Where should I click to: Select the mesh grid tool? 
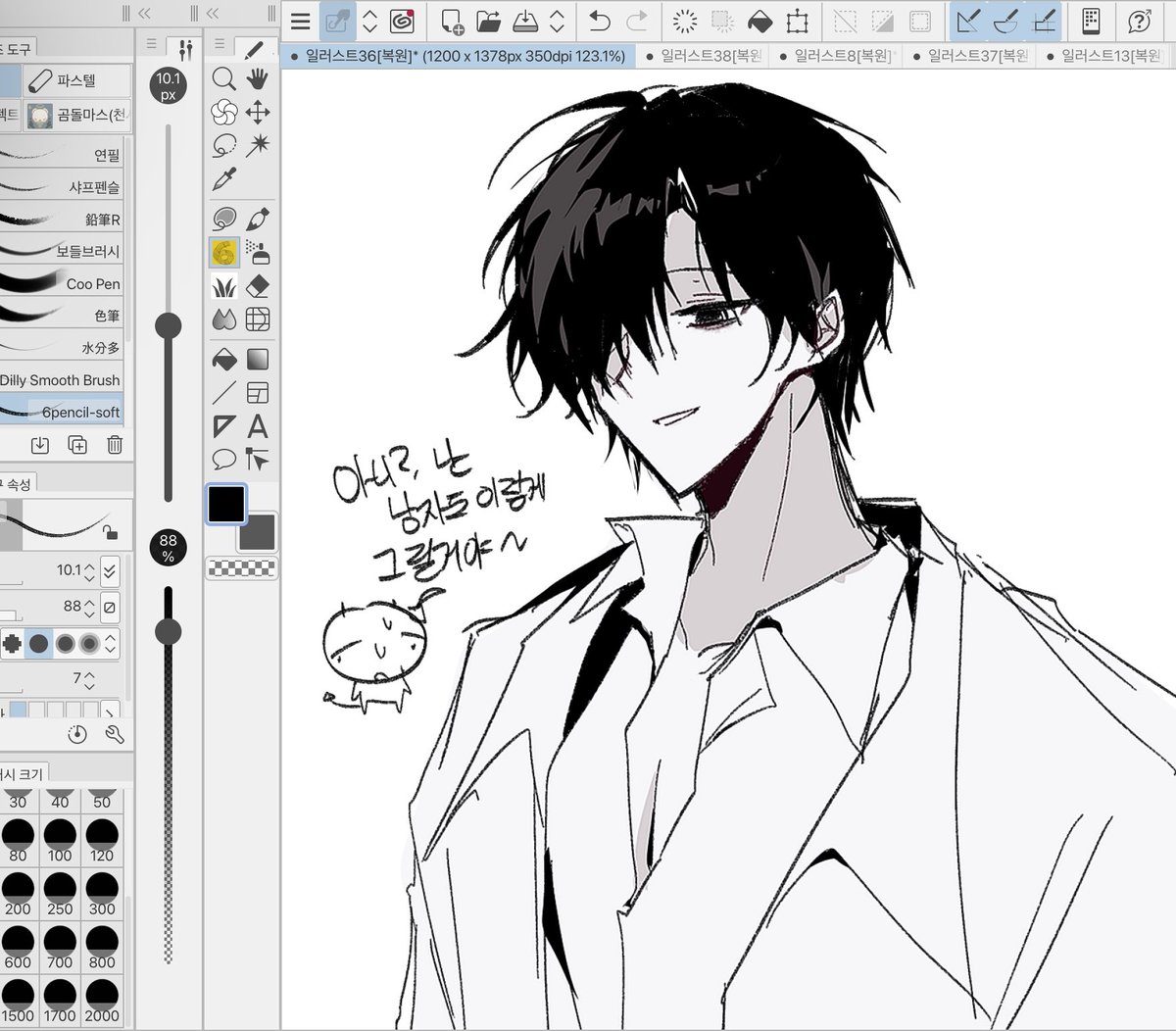coord(258,319)
